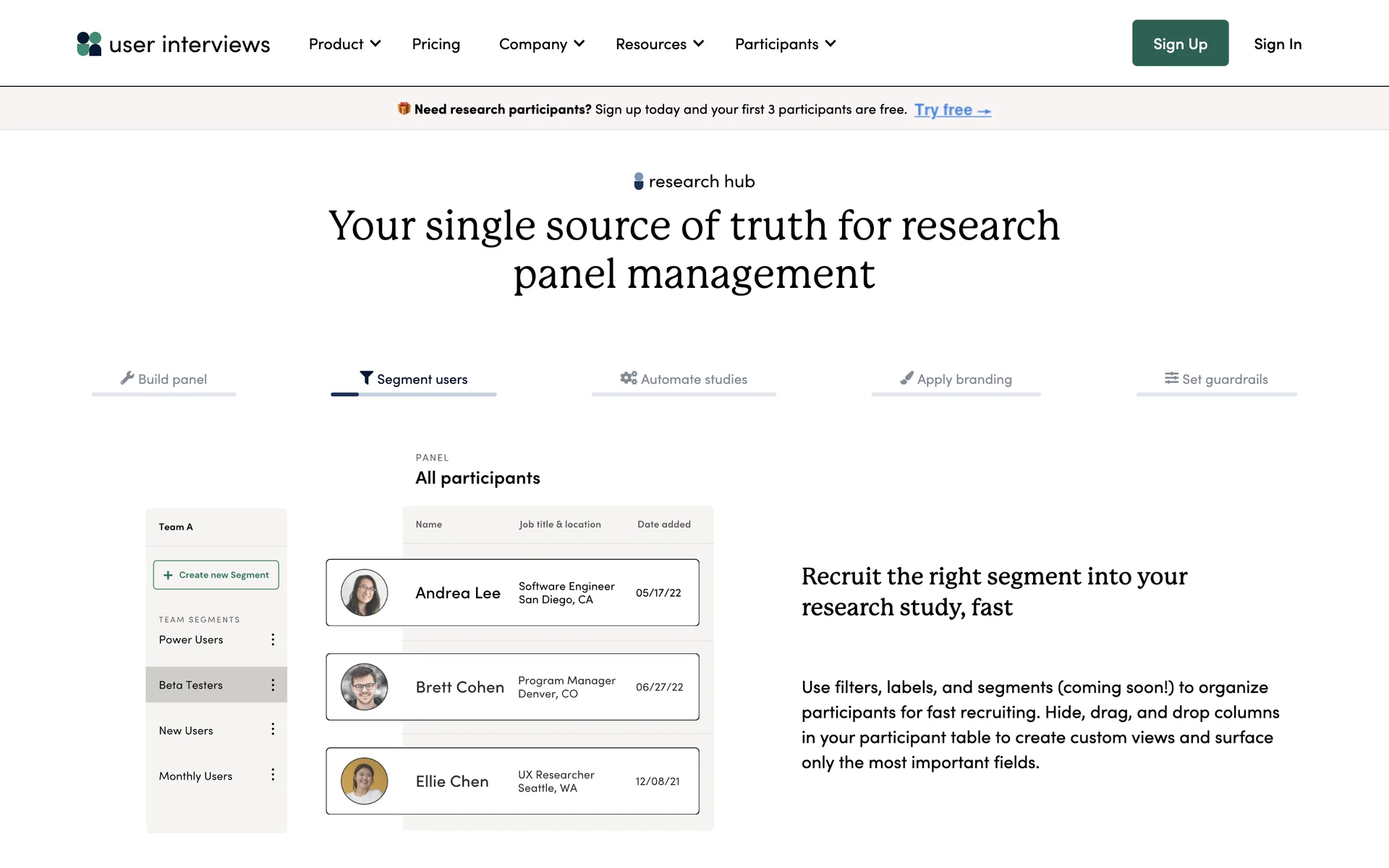Expand the Company dropdown menu

(x=541, y=44)
